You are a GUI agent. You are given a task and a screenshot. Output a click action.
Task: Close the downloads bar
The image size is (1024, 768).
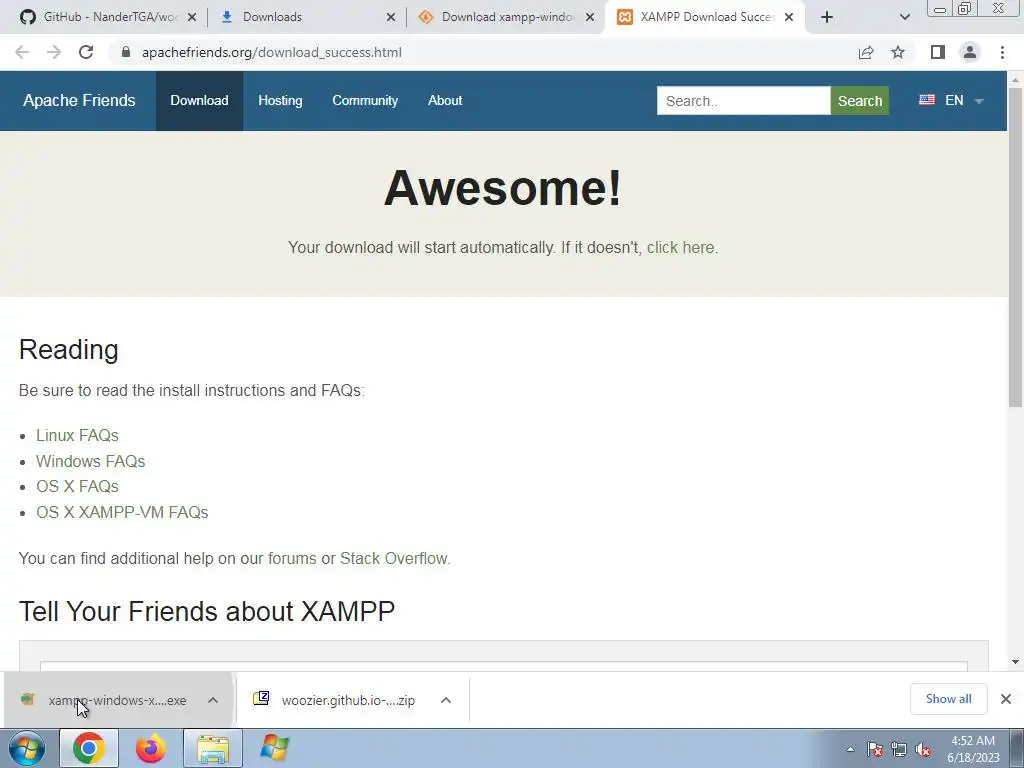1006,699
